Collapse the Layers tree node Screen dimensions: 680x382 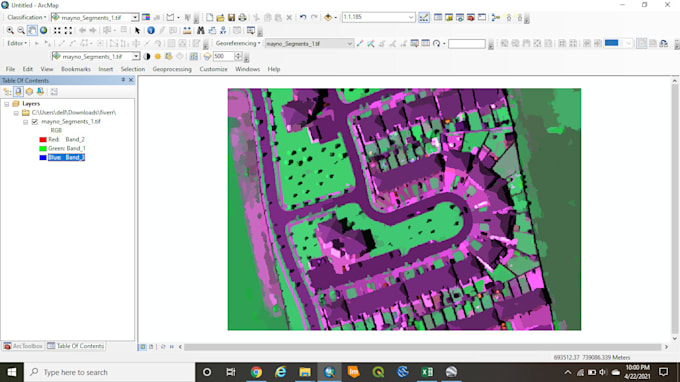pos(7,104)
